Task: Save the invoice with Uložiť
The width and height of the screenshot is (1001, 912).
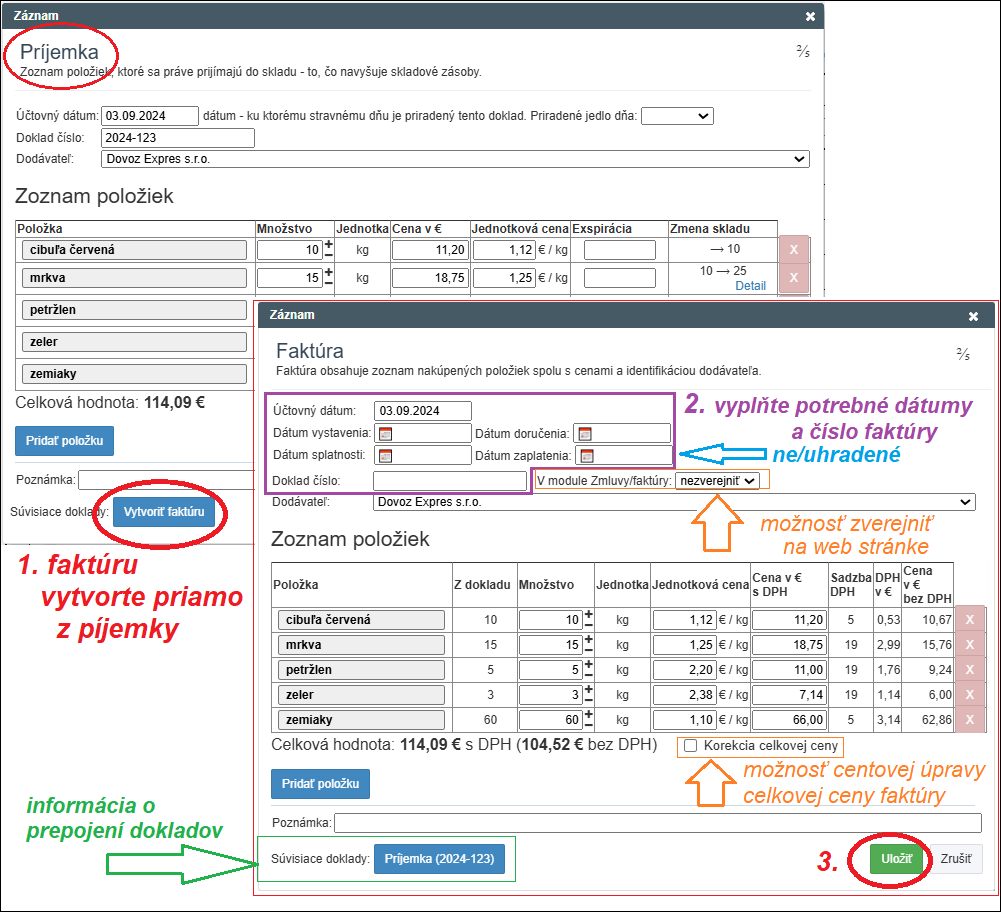Action: (896, 859)
